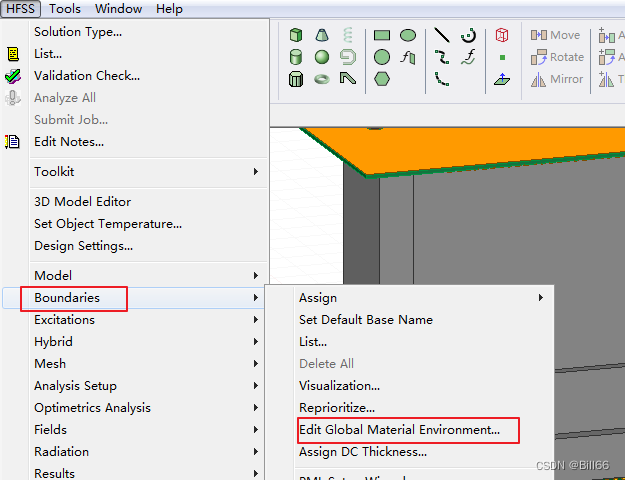Select the Draw regular polygon hexagon tool
The width and height of the screenshot is (625, 480).
coord(382,79)
